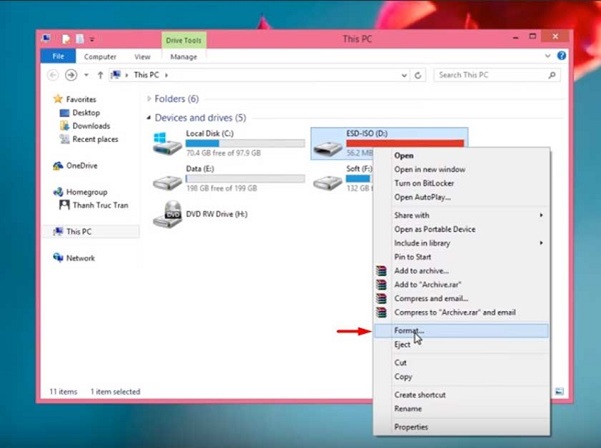The height and width of the screenshot is (448, 601).
Task: Click the Favorites star icon
Action: pyautogui.click(x=58, y=99)
